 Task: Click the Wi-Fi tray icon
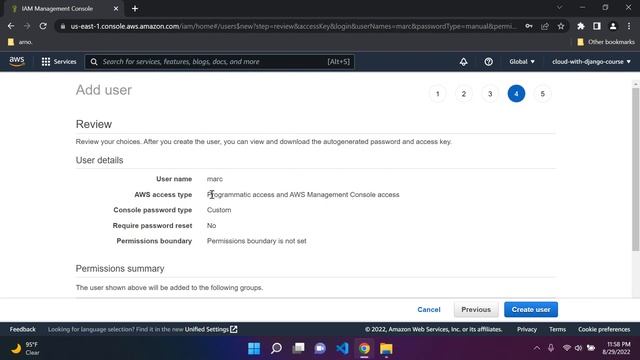click(566, 348)
